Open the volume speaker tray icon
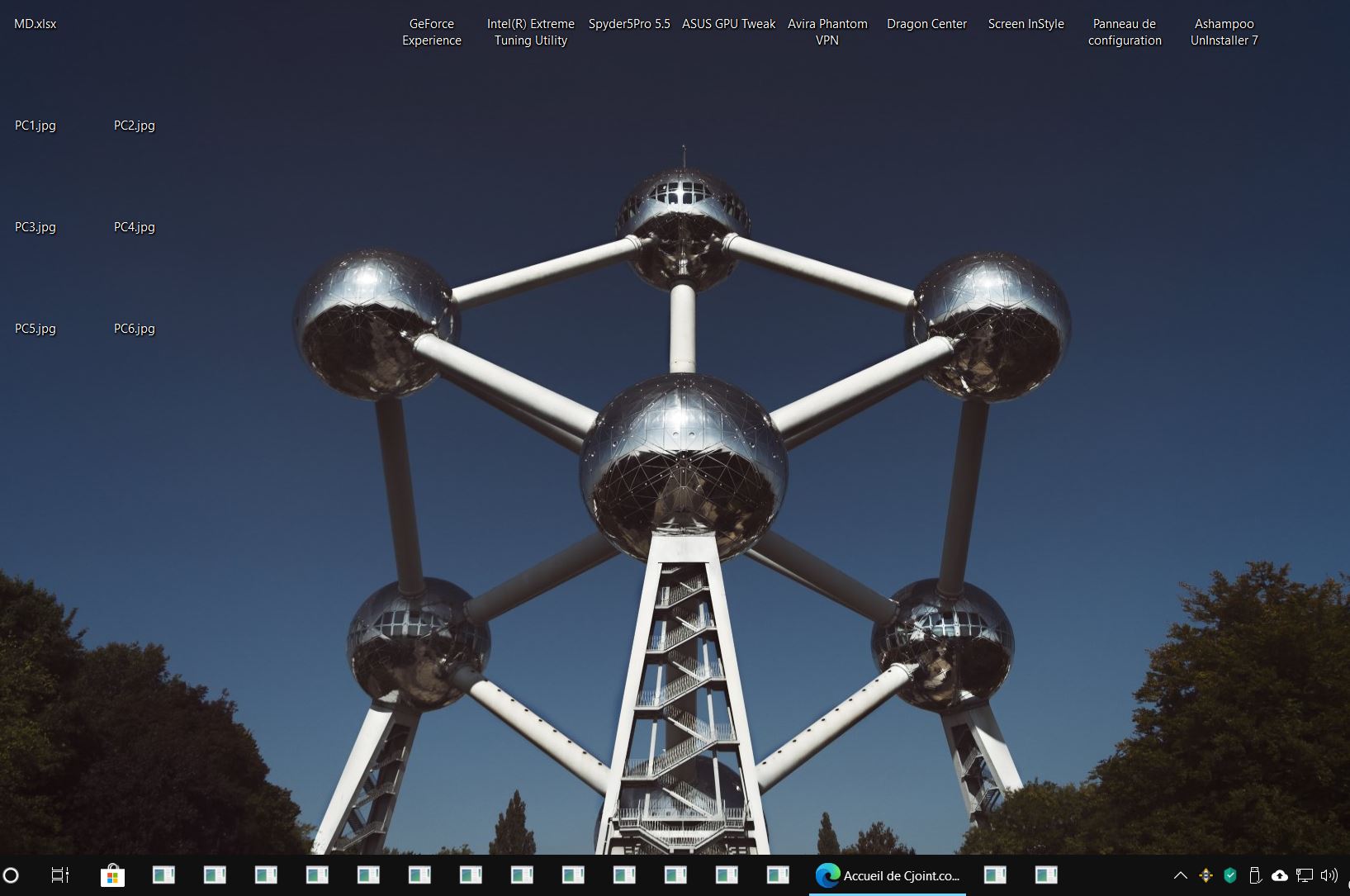Image resolution: width=1350 pixels, height=896 pixels. tap(1329, 875)
